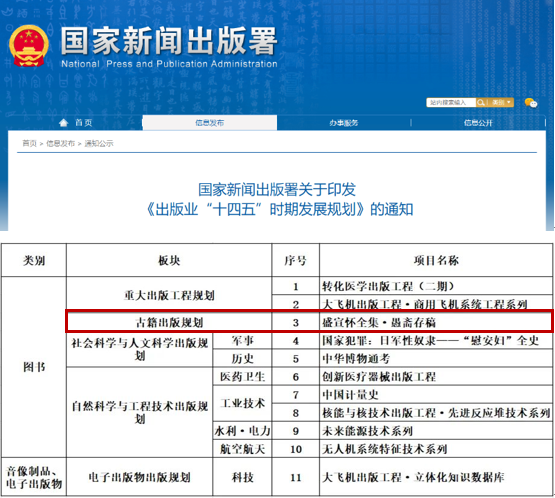This screenshot has height=498, width=555.
Task: Click the National Press and Publication Administration text
Action: 169,64
